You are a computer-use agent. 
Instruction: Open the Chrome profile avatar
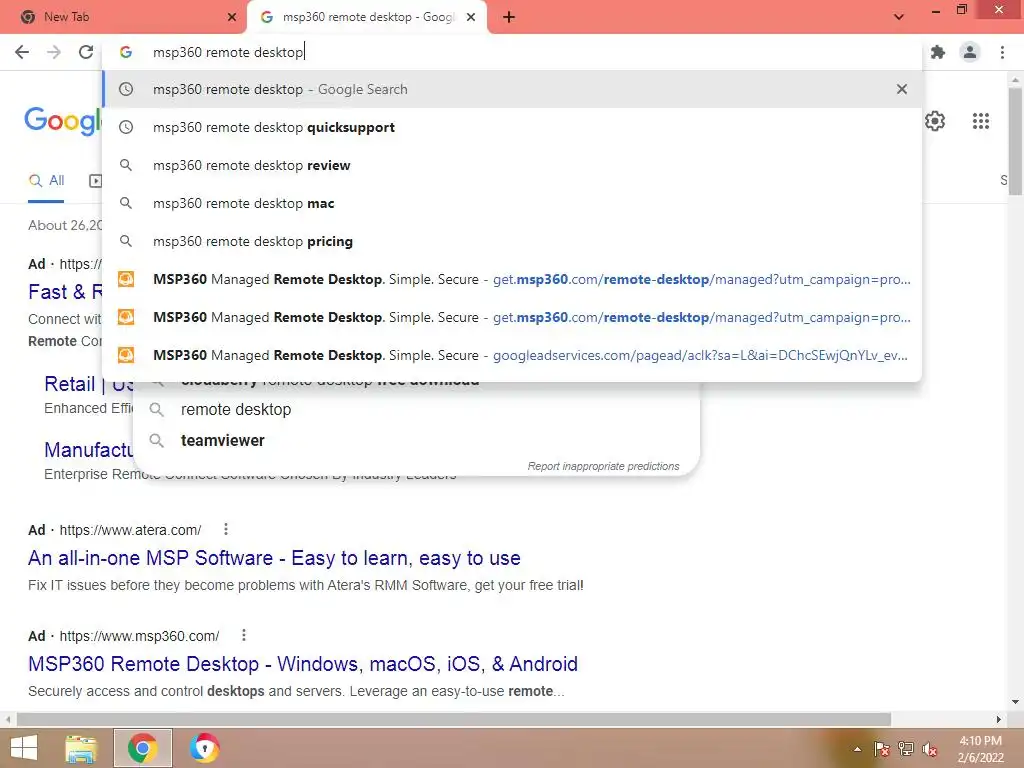(x=970, y=52)
